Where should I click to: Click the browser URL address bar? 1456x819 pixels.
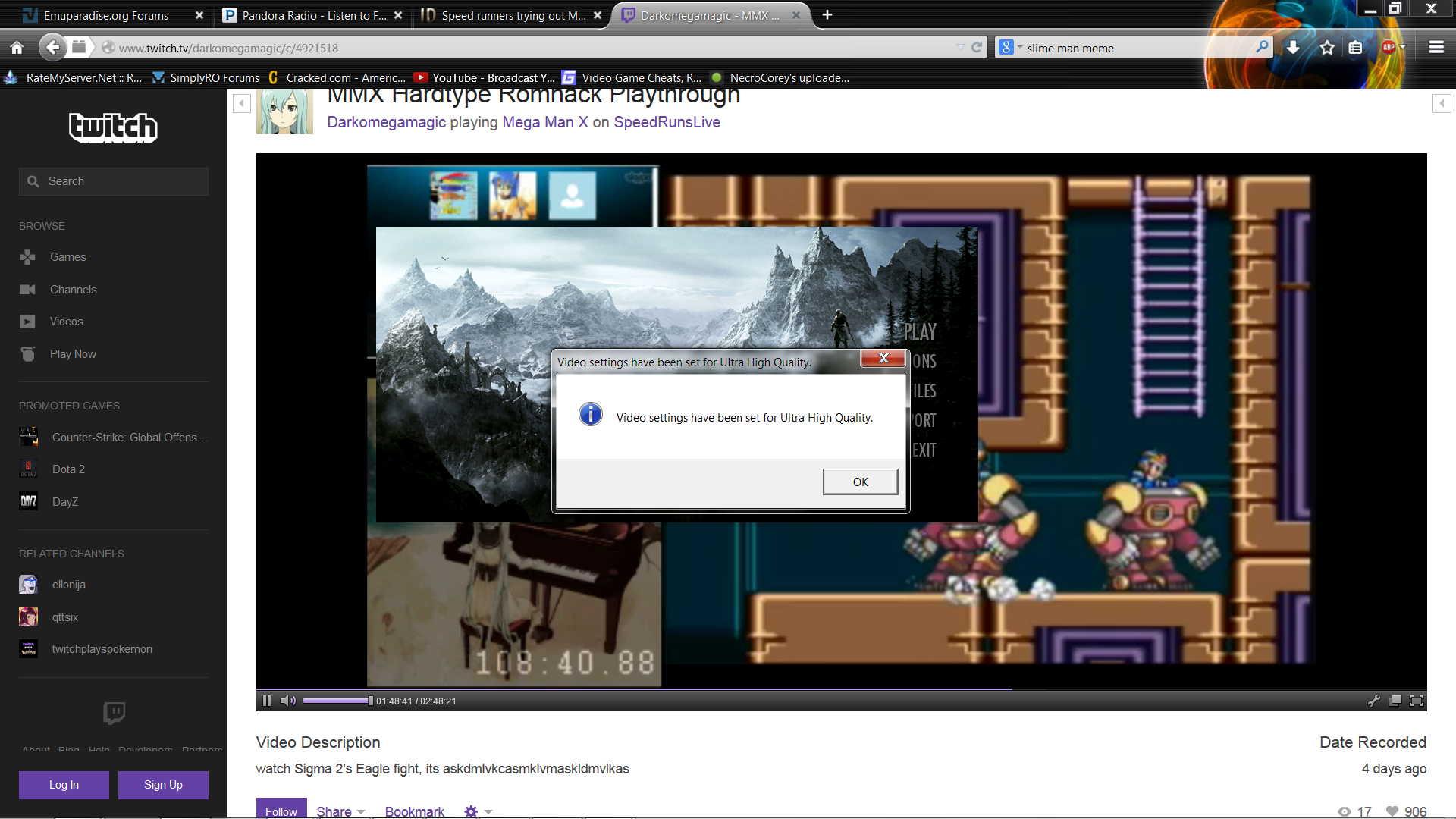tap(531, 48)
